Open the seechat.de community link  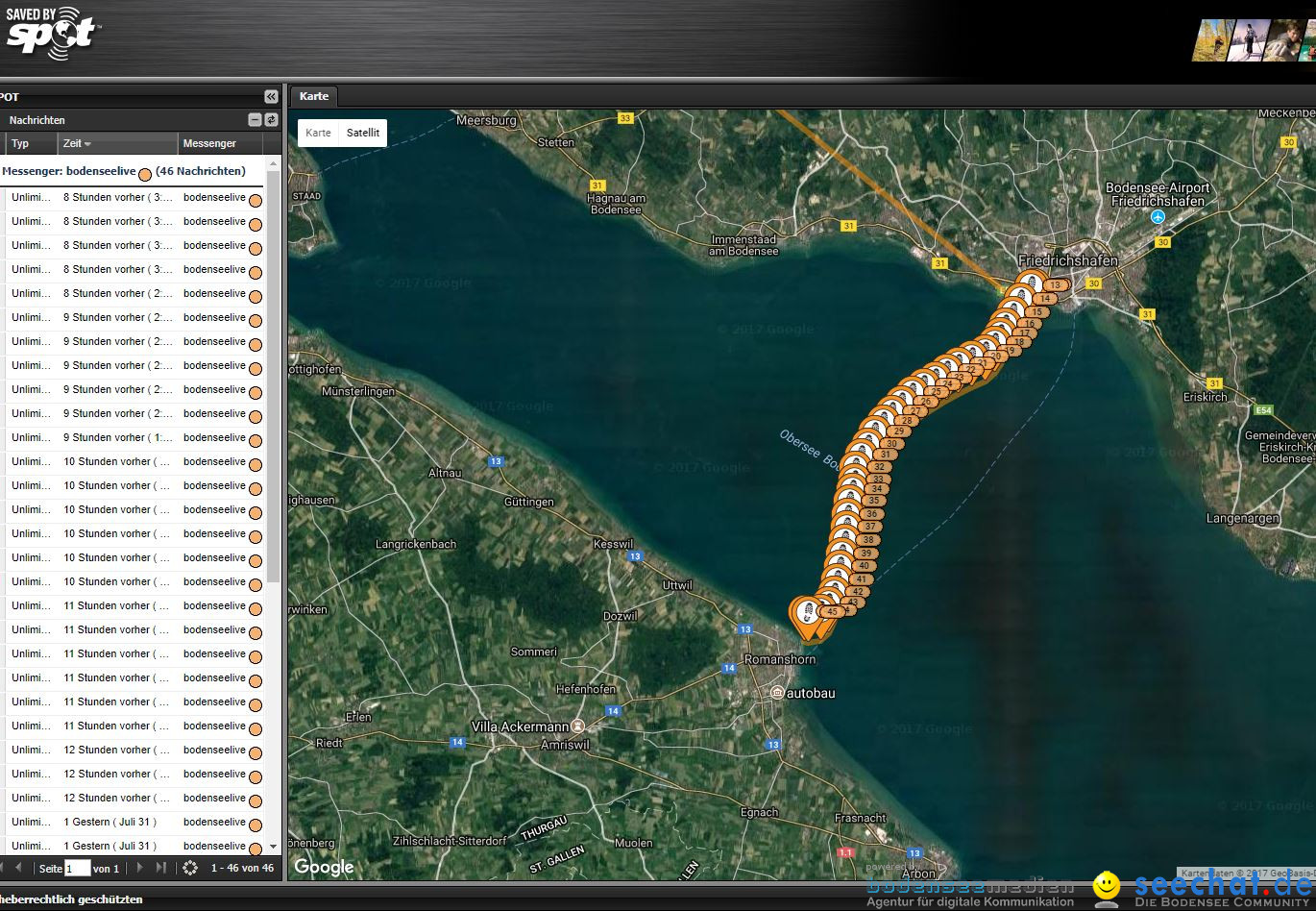pos(1223,890)
